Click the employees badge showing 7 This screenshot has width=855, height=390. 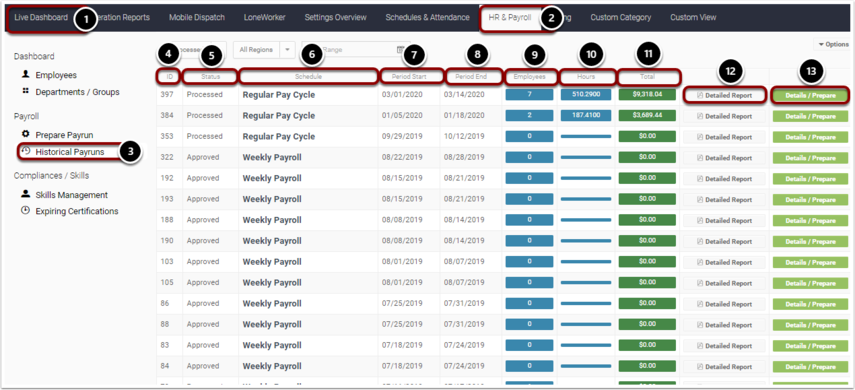529,94
